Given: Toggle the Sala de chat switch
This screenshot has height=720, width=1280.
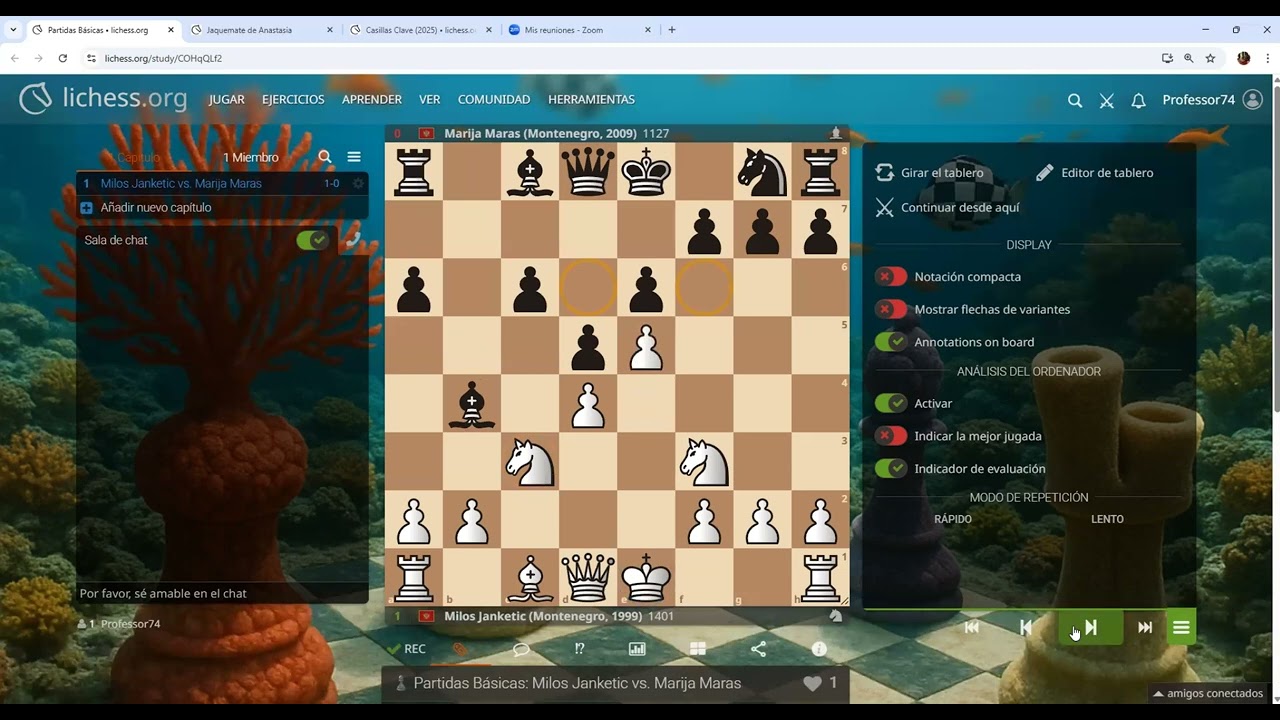Looking at the screenshot, I should tap(312, 240).
